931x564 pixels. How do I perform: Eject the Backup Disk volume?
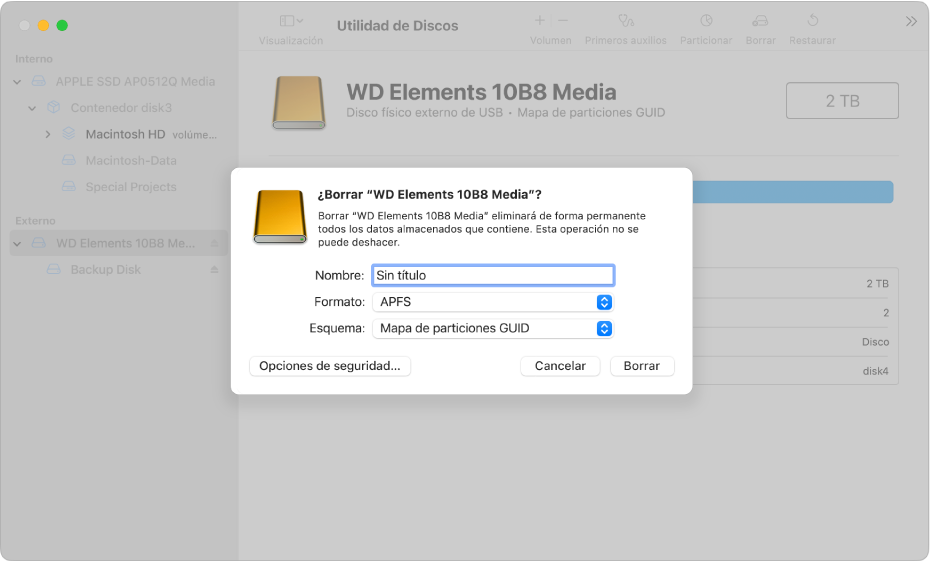pyautogui.click(x=214, y=270)
